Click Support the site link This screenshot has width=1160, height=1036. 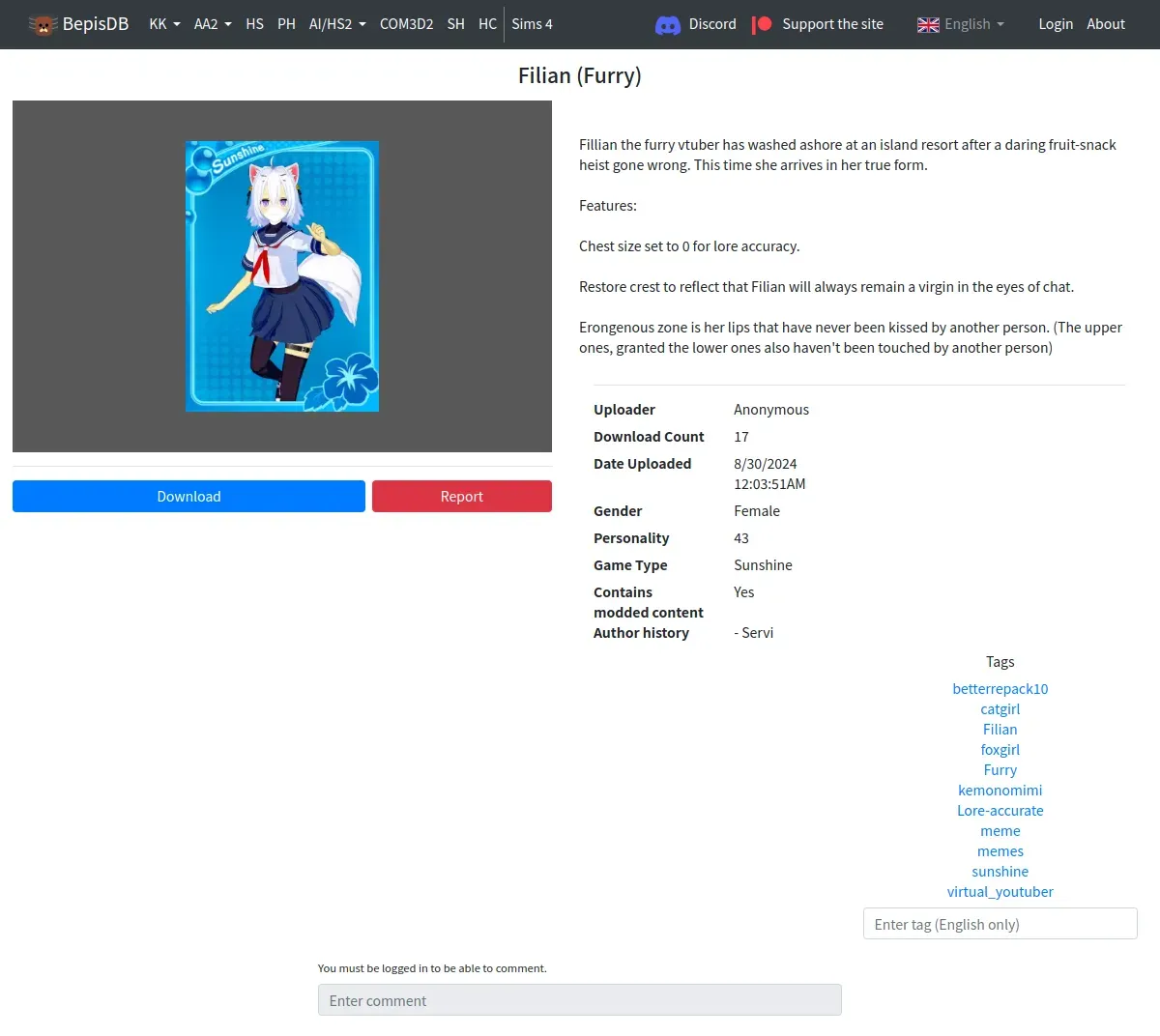pyautogui.click(x=832, y=24)
